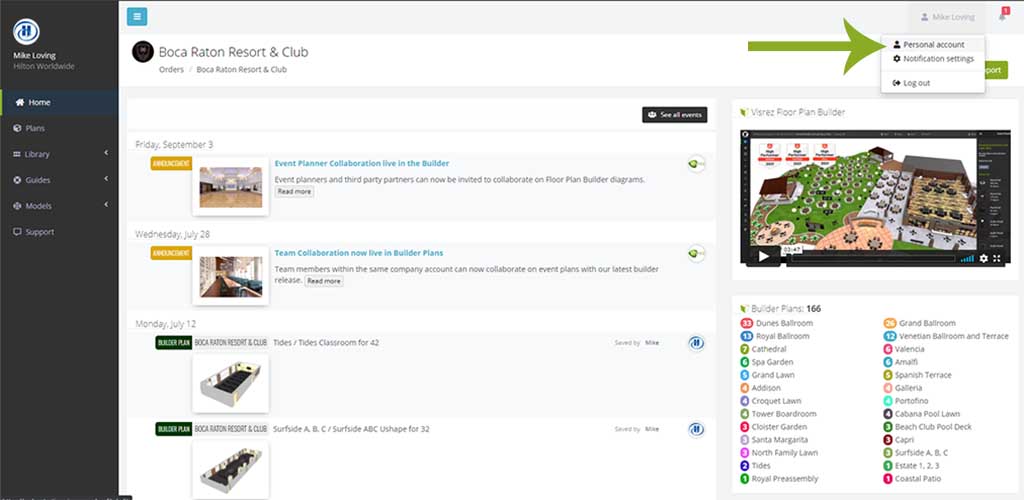The image size is (1024, 500).
Task: Read more about Event Planner Collaboration
Action: coord(295,191)
